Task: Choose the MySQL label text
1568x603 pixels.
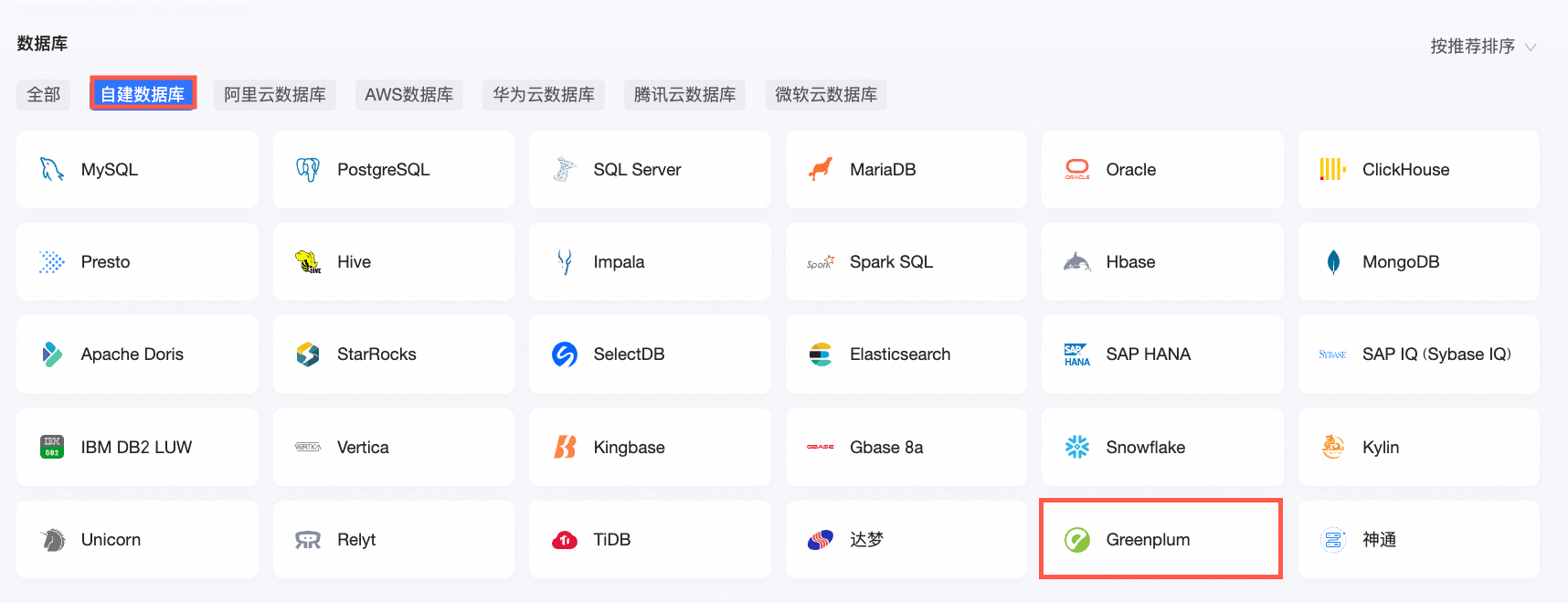Action: point(110,170)
